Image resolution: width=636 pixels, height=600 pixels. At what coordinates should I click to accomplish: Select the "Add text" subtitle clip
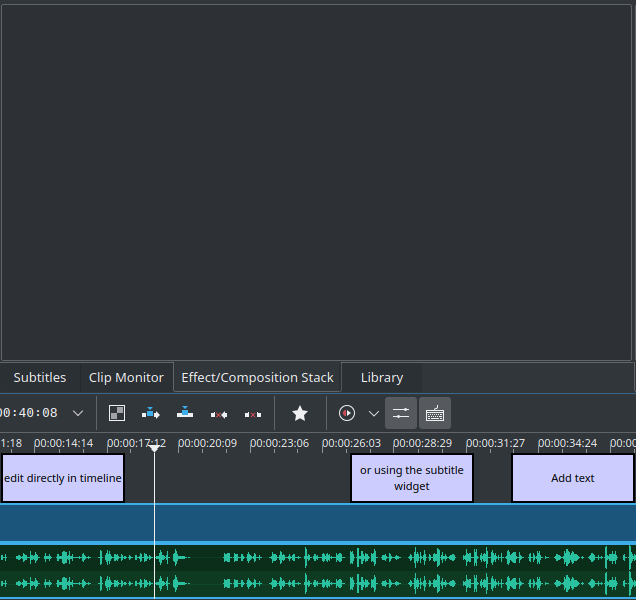pos(573,478)
